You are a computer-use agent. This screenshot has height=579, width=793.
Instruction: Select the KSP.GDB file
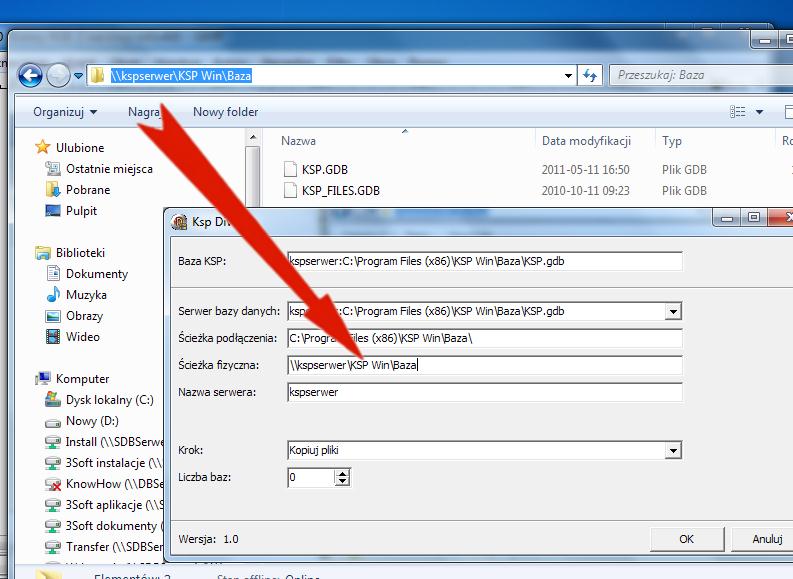(325, 169)
